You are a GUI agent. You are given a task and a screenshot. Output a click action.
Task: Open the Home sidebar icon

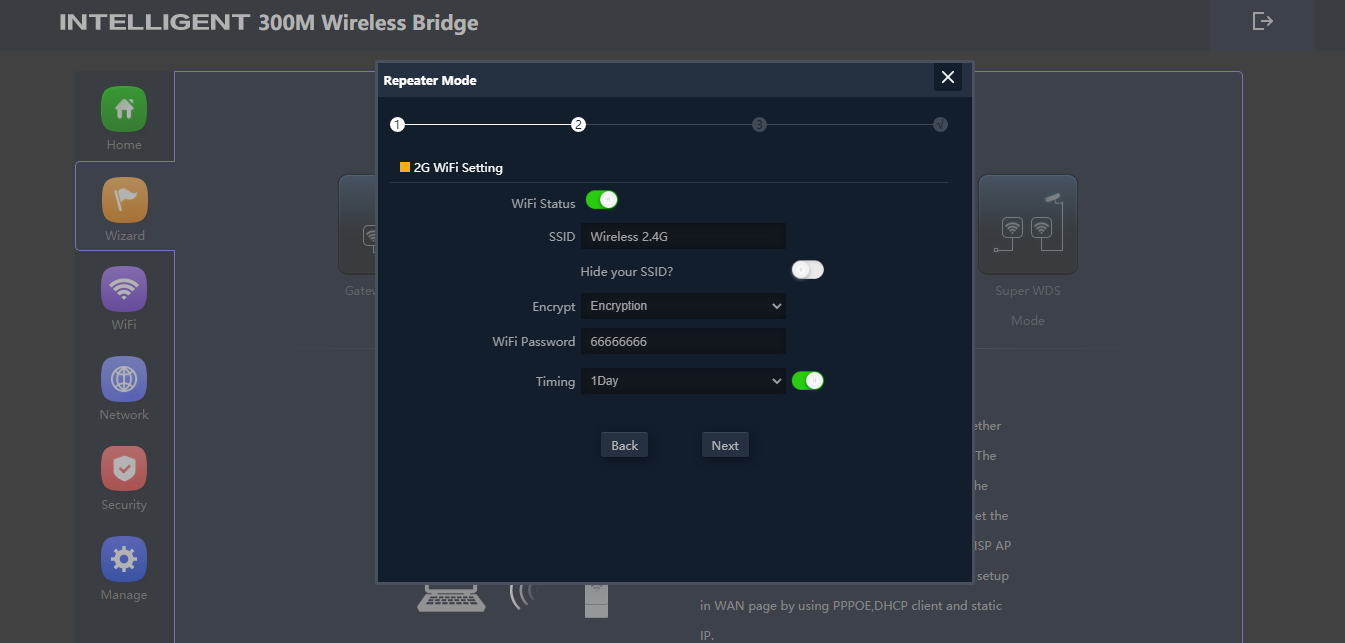[x=124, y=109]
